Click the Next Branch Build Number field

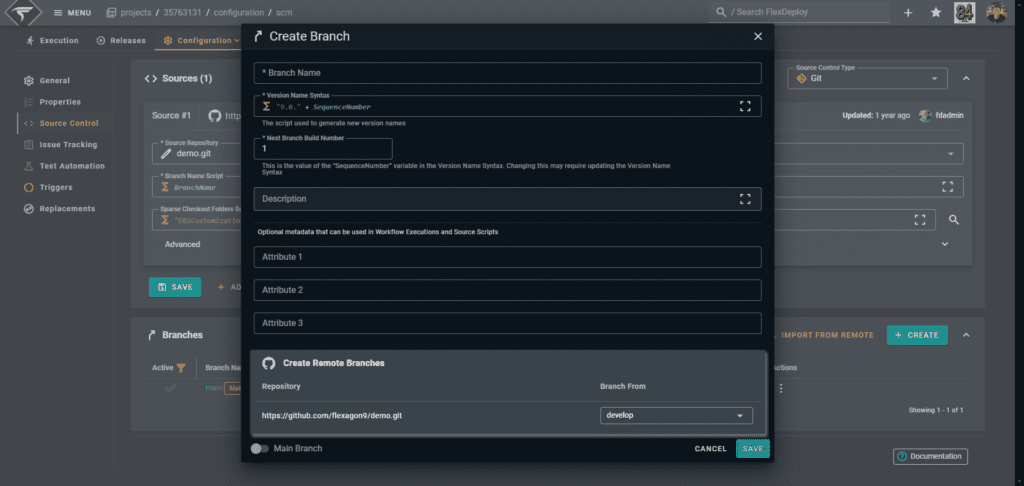323,149
